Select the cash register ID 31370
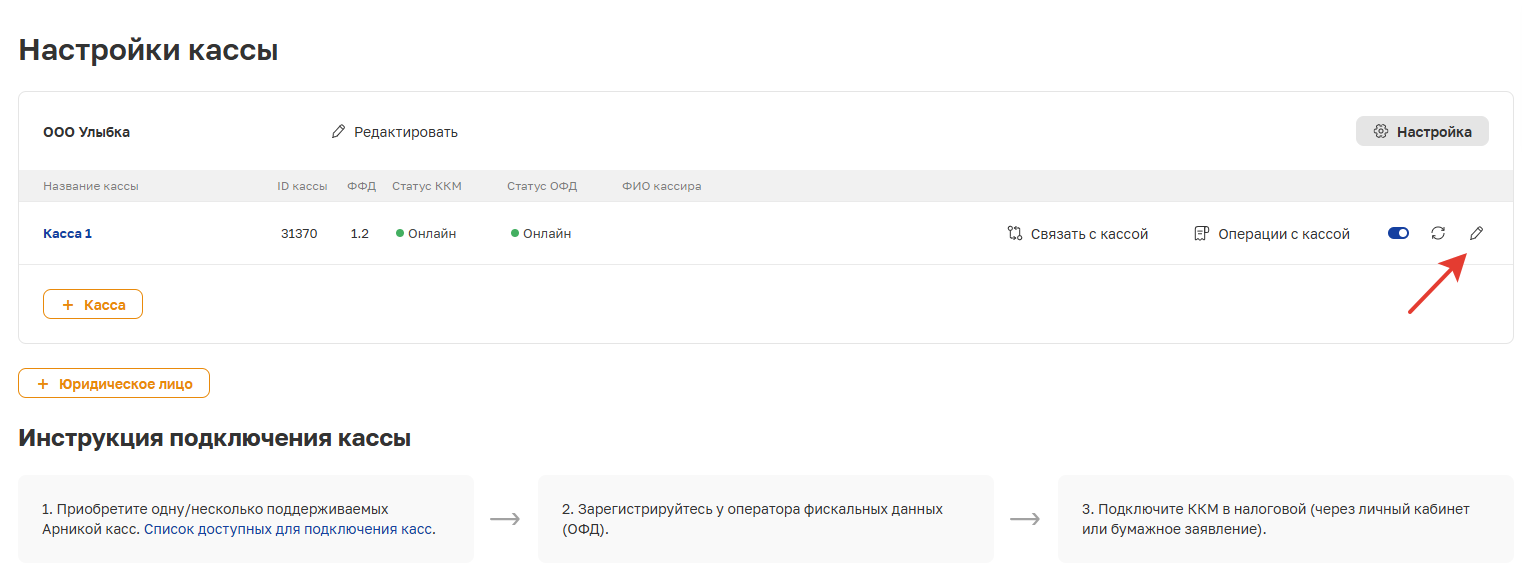This screenshot has height=568, width=1522. [x=299, y=233]
